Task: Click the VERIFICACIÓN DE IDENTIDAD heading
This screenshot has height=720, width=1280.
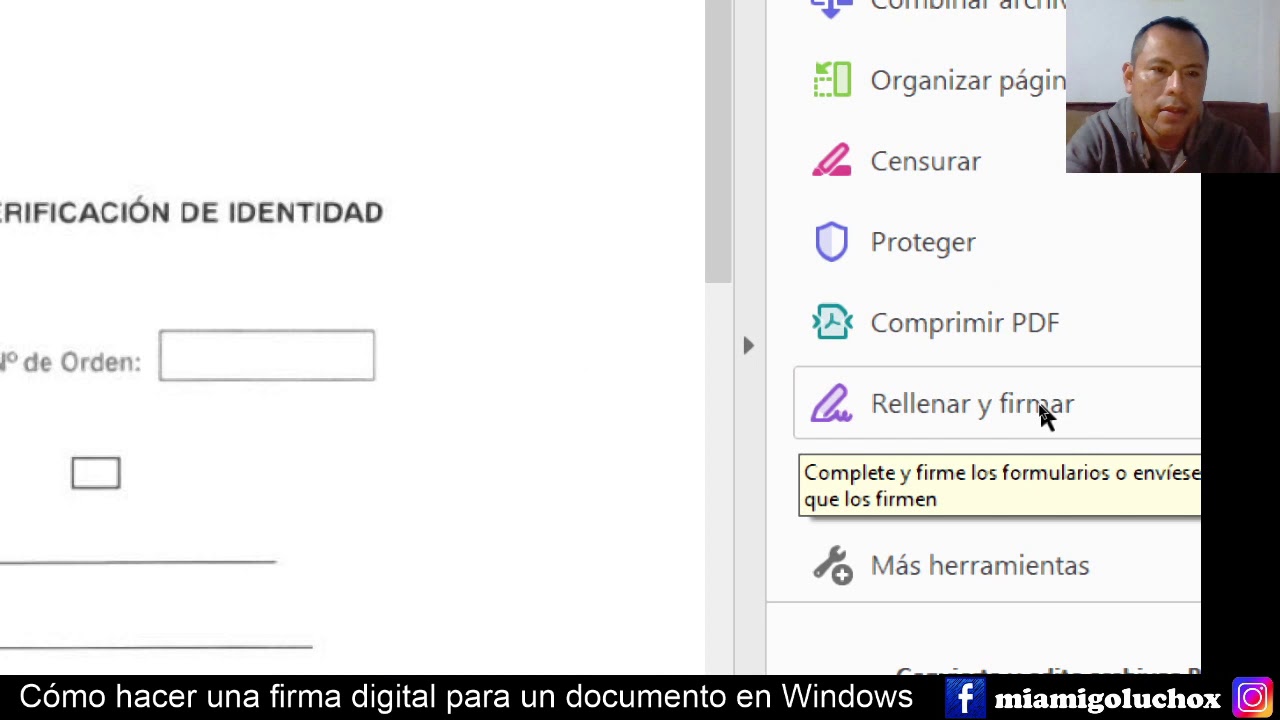Action: coord(191,212)
